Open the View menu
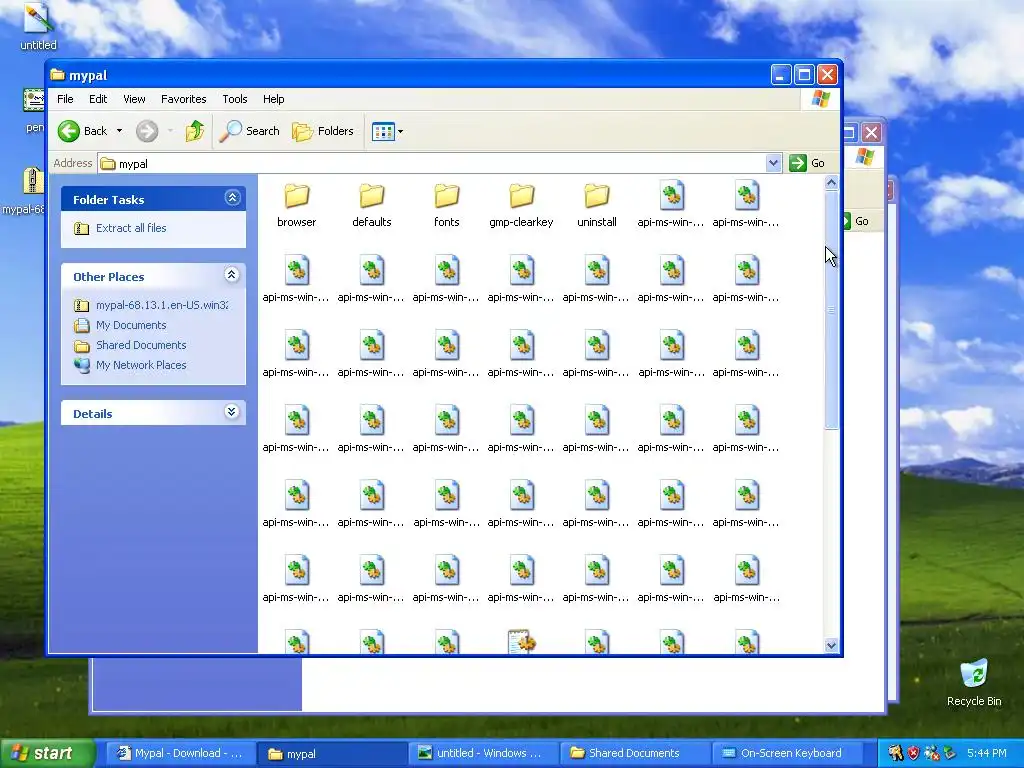 click(134, 99)
